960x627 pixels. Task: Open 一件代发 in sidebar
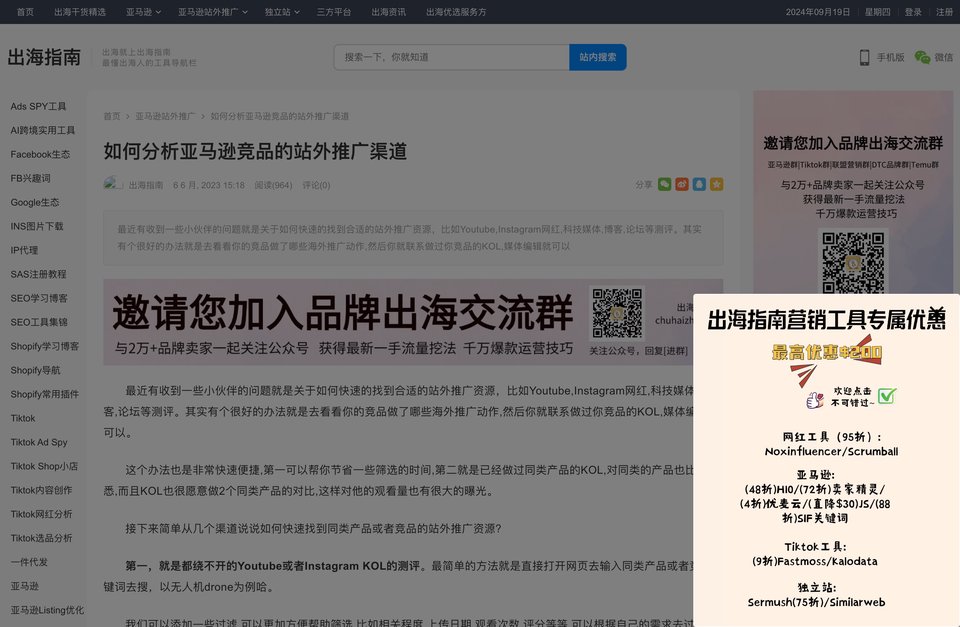click(29, 561)
